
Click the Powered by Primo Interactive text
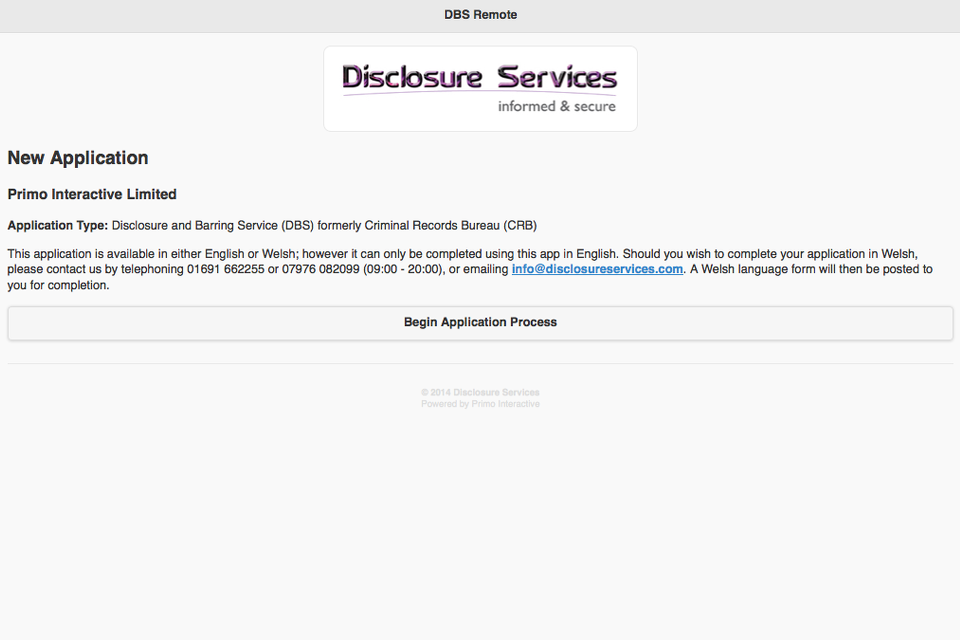pyautogui.click(x=480, y=404)
